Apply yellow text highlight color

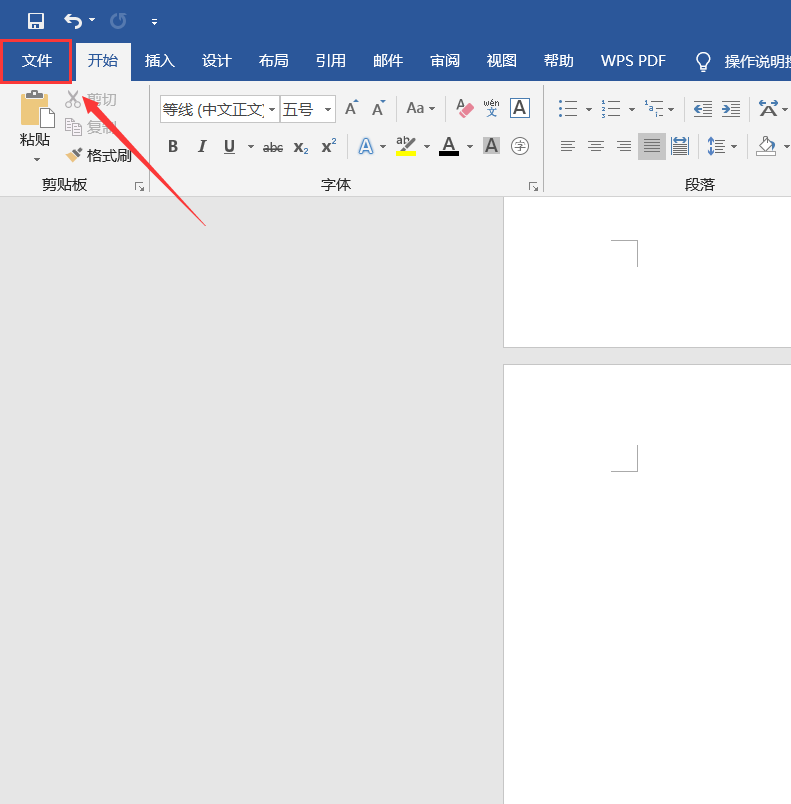click(x=406, y=146)
